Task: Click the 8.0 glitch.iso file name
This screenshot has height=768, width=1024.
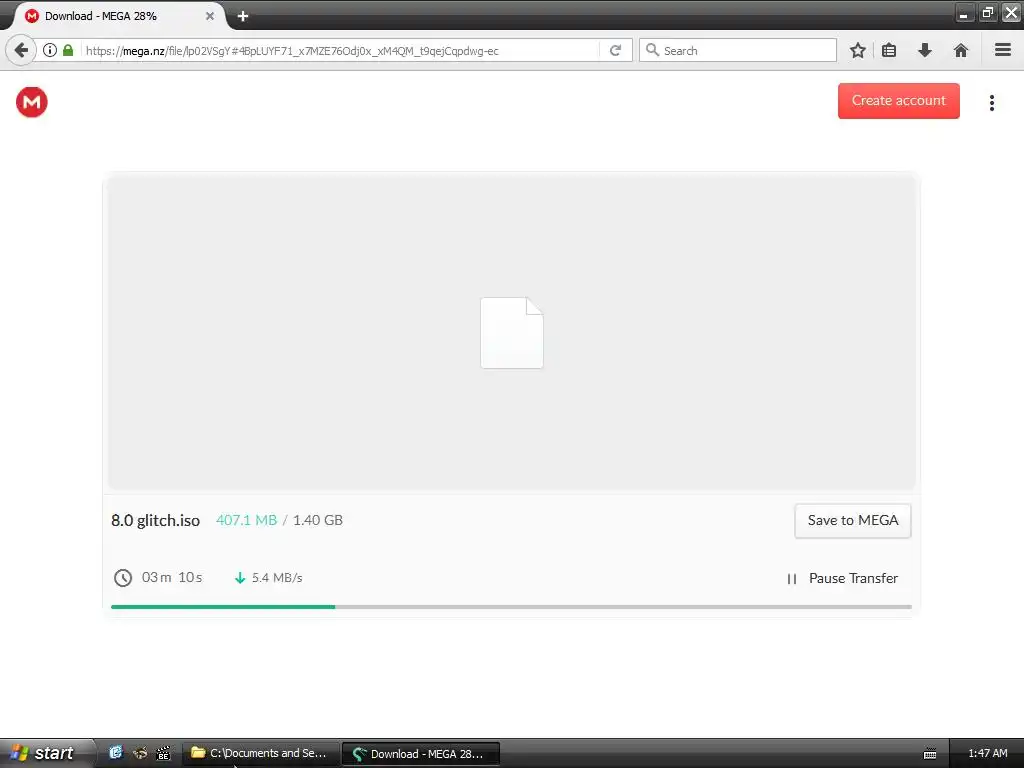Action: tap(155, 520)
